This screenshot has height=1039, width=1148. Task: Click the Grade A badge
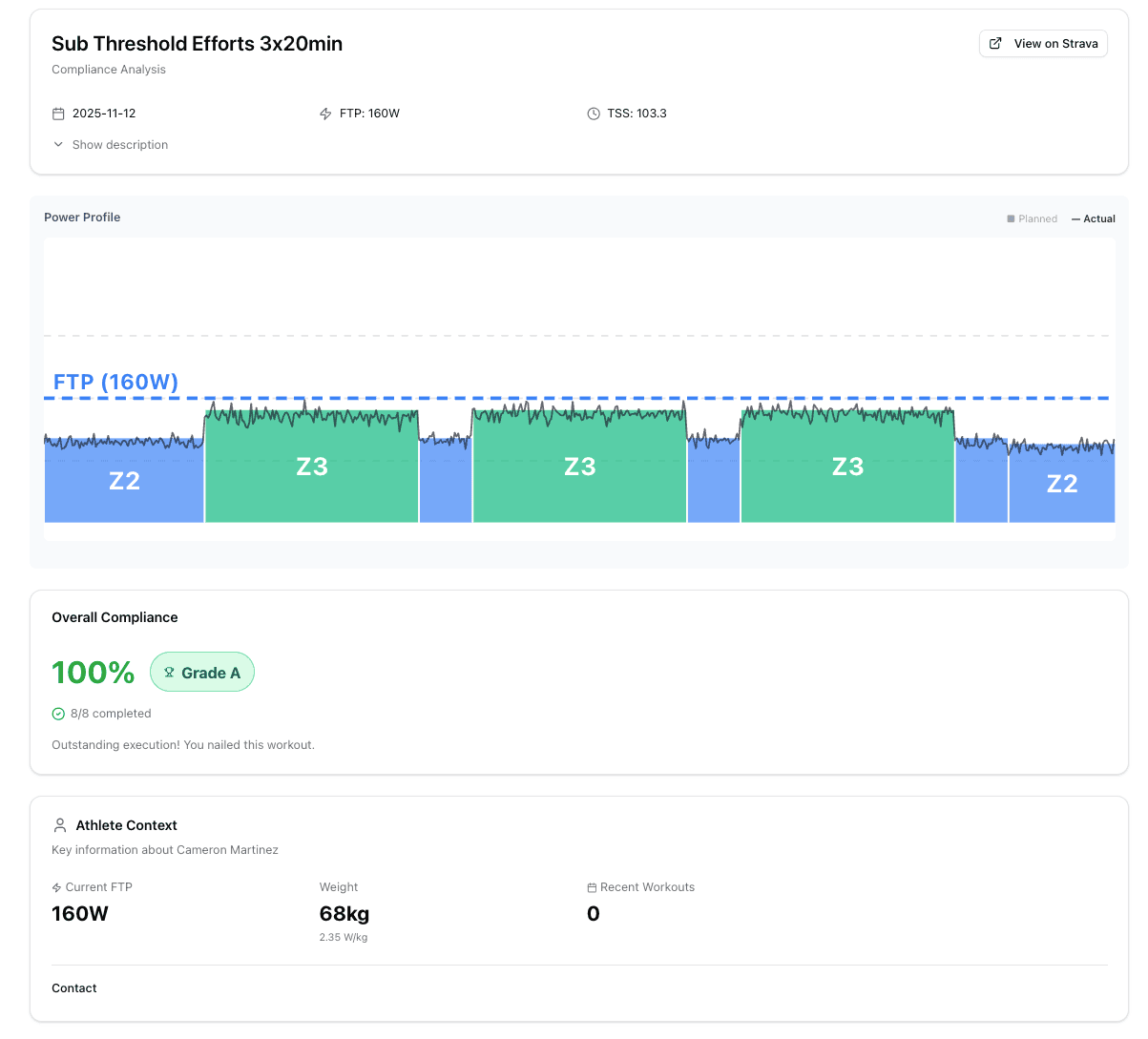point(202,672)
